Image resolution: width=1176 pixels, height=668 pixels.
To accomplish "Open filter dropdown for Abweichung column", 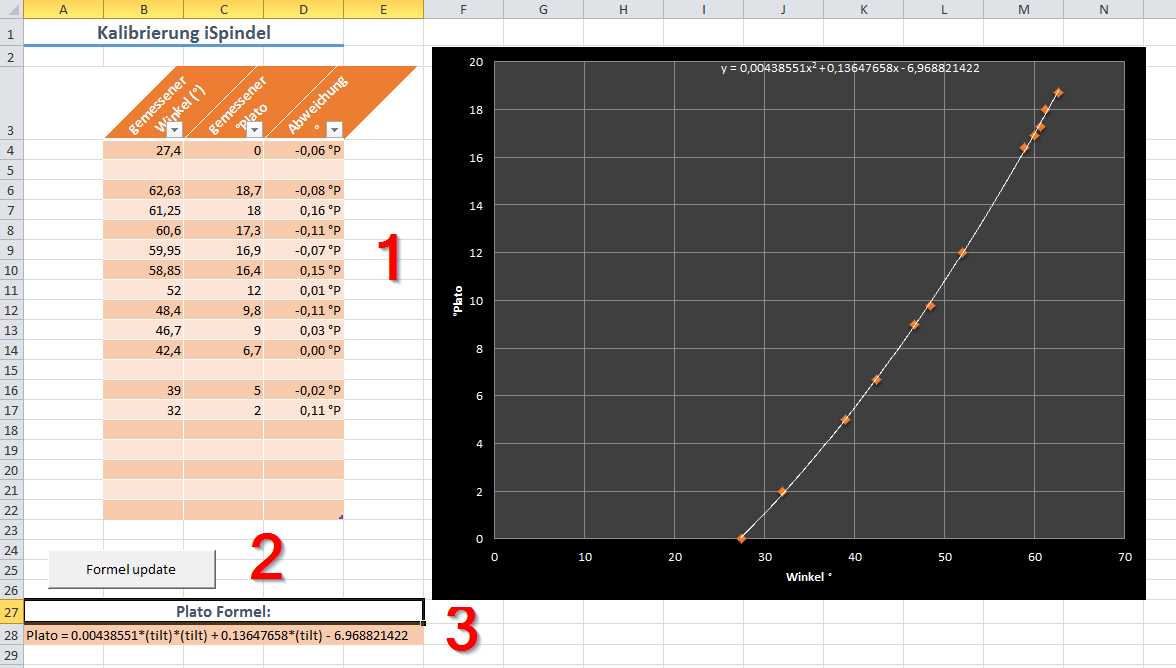I will point(334,130).
